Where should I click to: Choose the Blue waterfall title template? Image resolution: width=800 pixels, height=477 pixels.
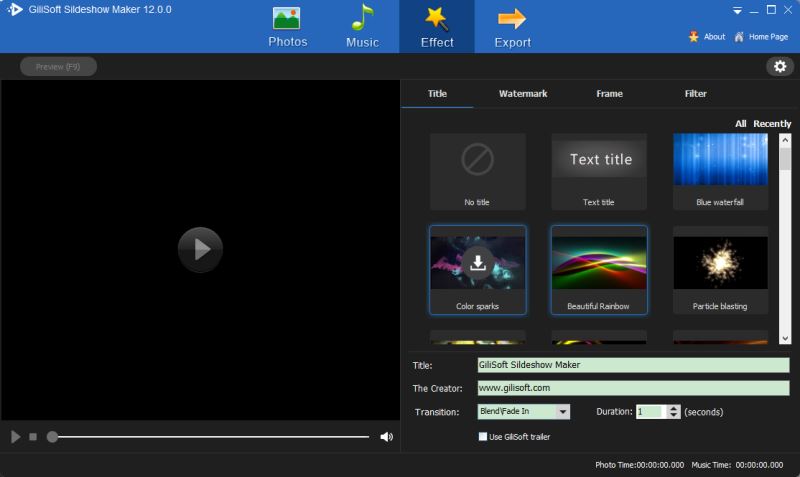(720, 171)
